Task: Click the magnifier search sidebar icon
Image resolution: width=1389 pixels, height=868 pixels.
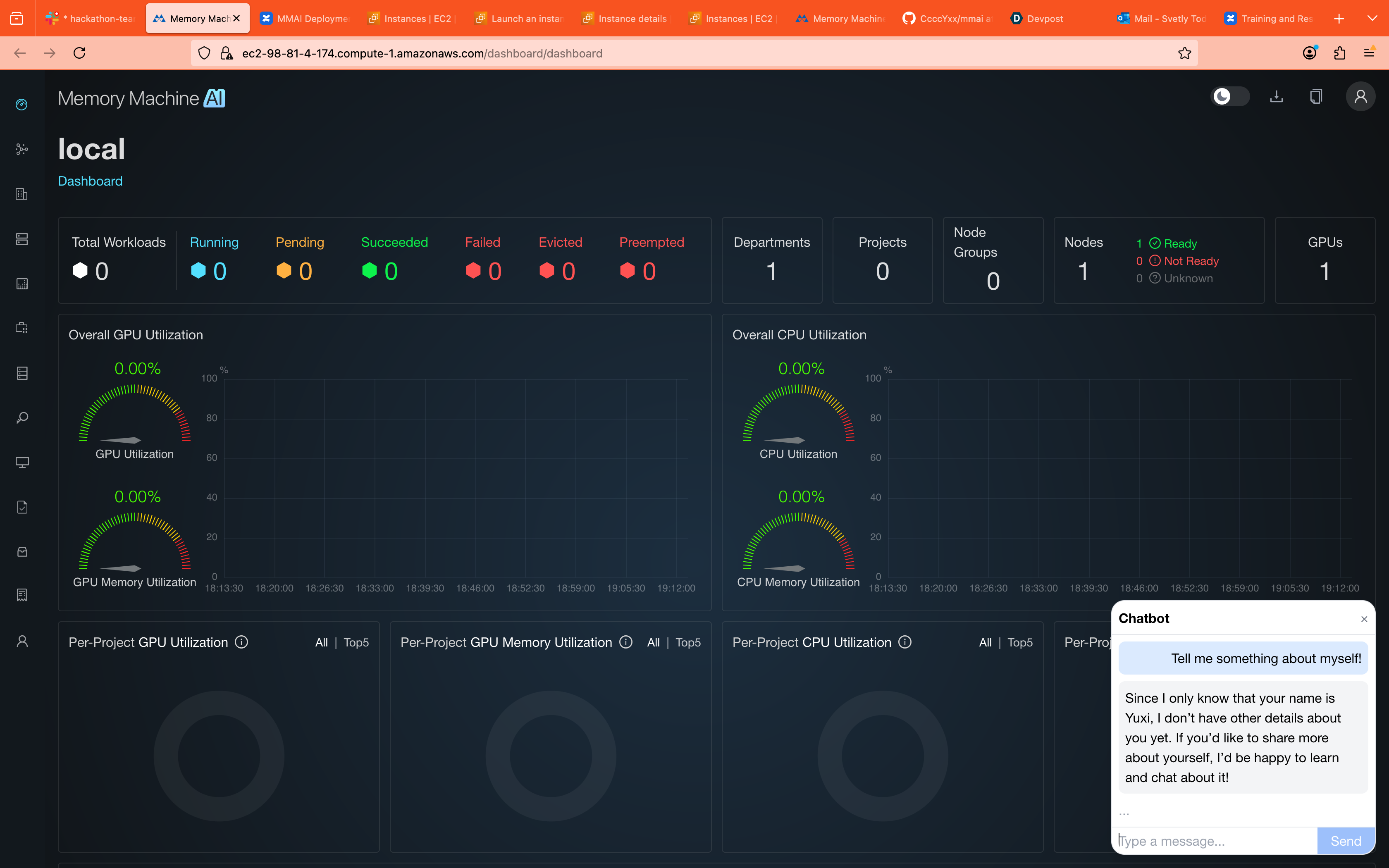Action: [x=22, y=418]
